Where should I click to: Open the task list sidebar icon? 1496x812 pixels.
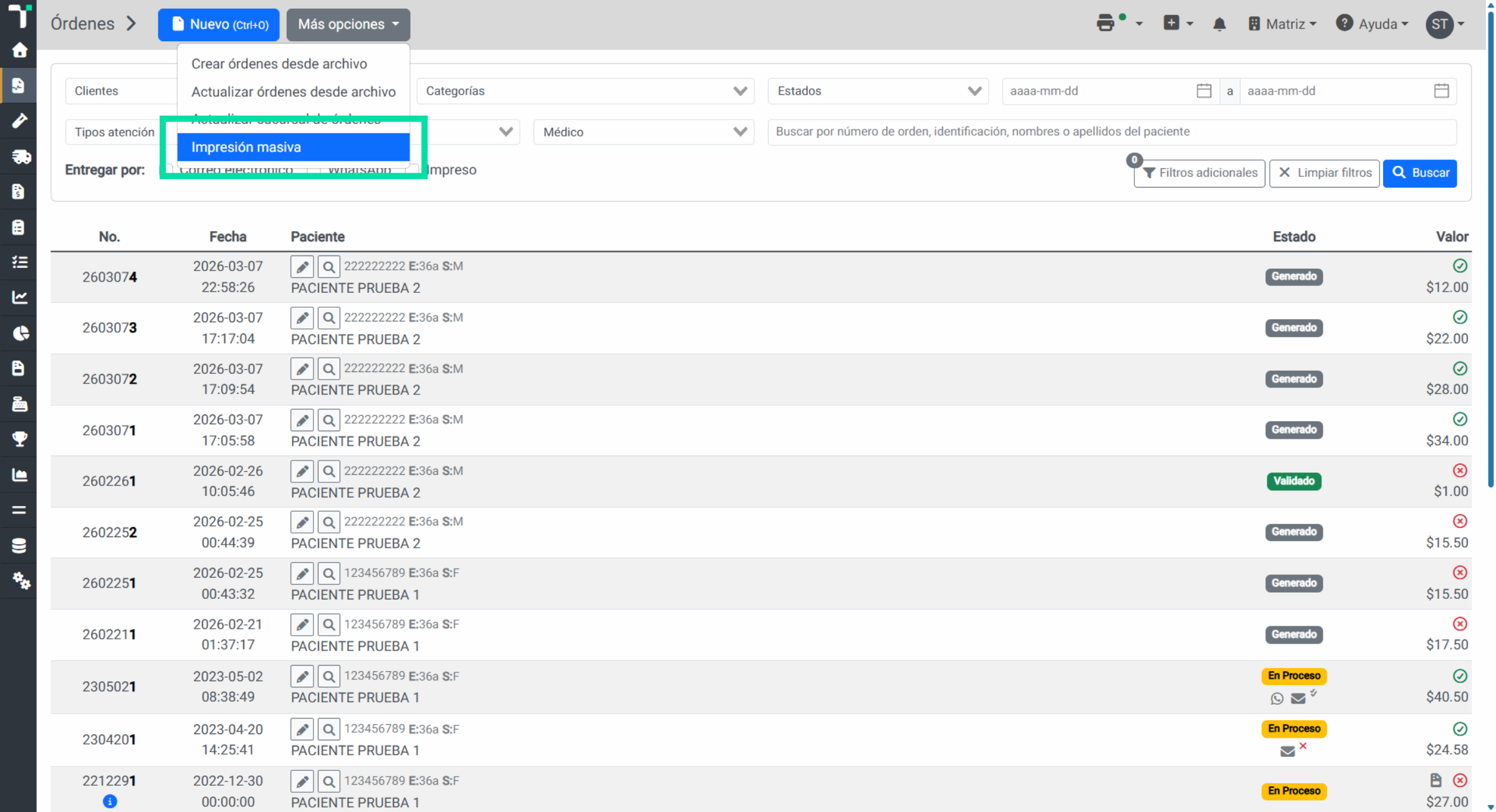pyautogui.click(x=19, y=262)
